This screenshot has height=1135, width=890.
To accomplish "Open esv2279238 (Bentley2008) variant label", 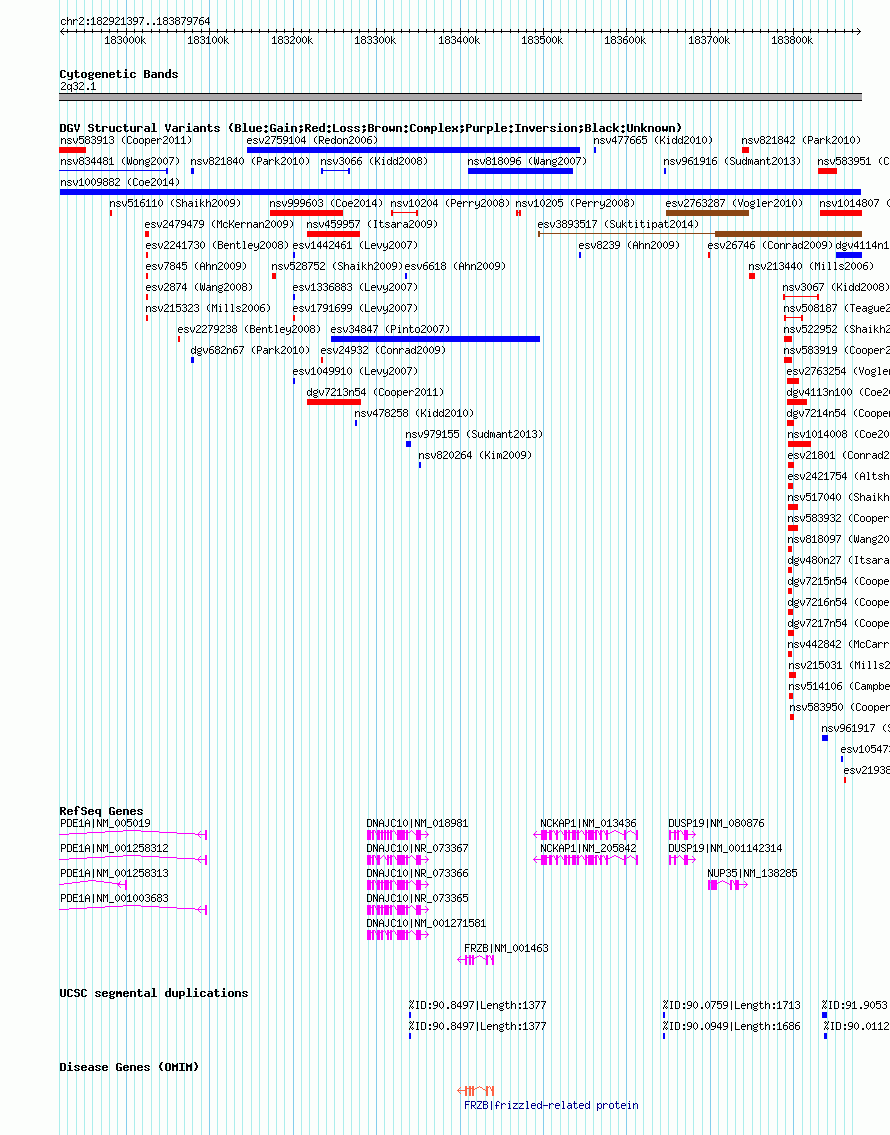I will 249,329.
